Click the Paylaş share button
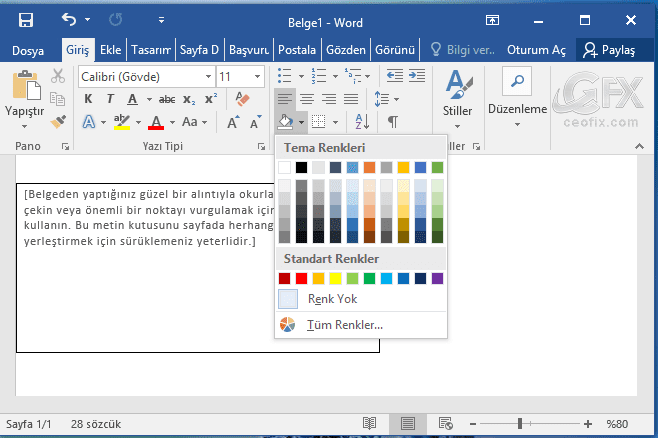This screenshot has width=658, height=438. [610, 50]
